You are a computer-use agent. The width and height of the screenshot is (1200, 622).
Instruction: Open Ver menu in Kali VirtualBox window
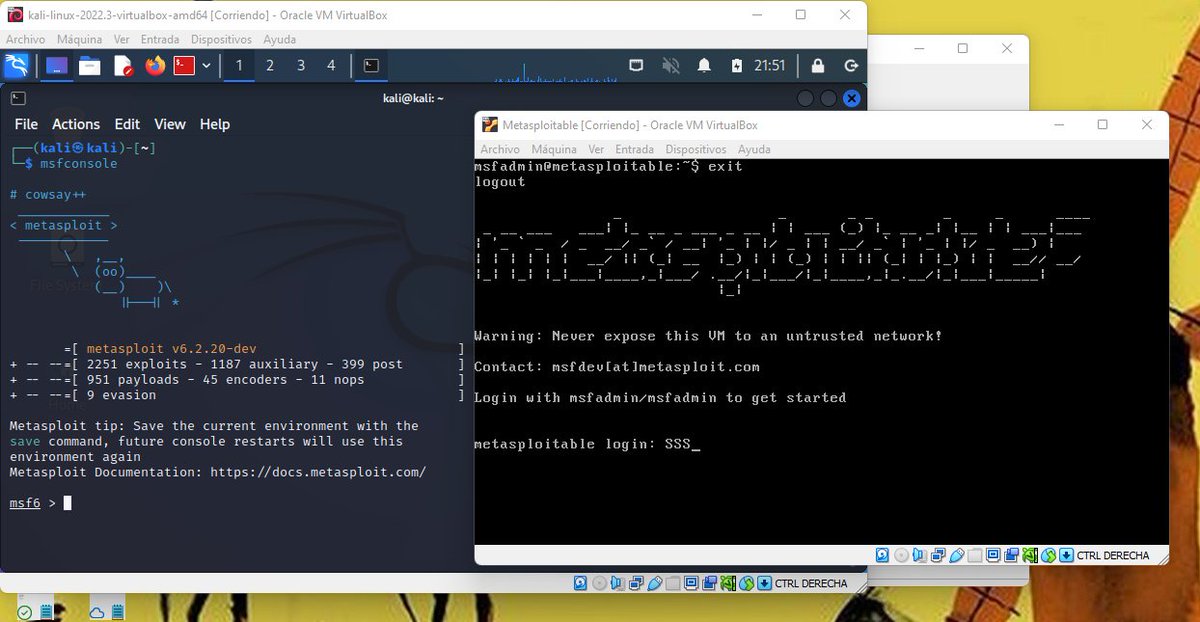[x=122, y=39]
